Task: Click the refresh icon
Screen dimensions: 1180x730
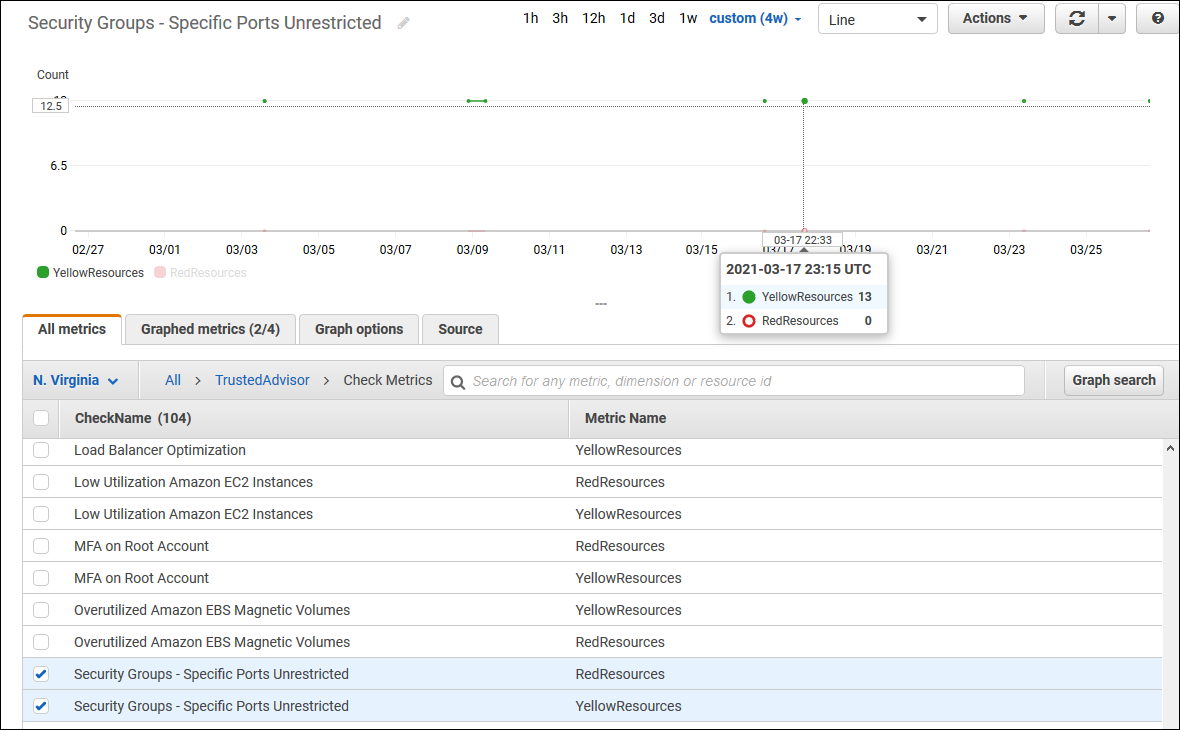Action: (1077, 18)
